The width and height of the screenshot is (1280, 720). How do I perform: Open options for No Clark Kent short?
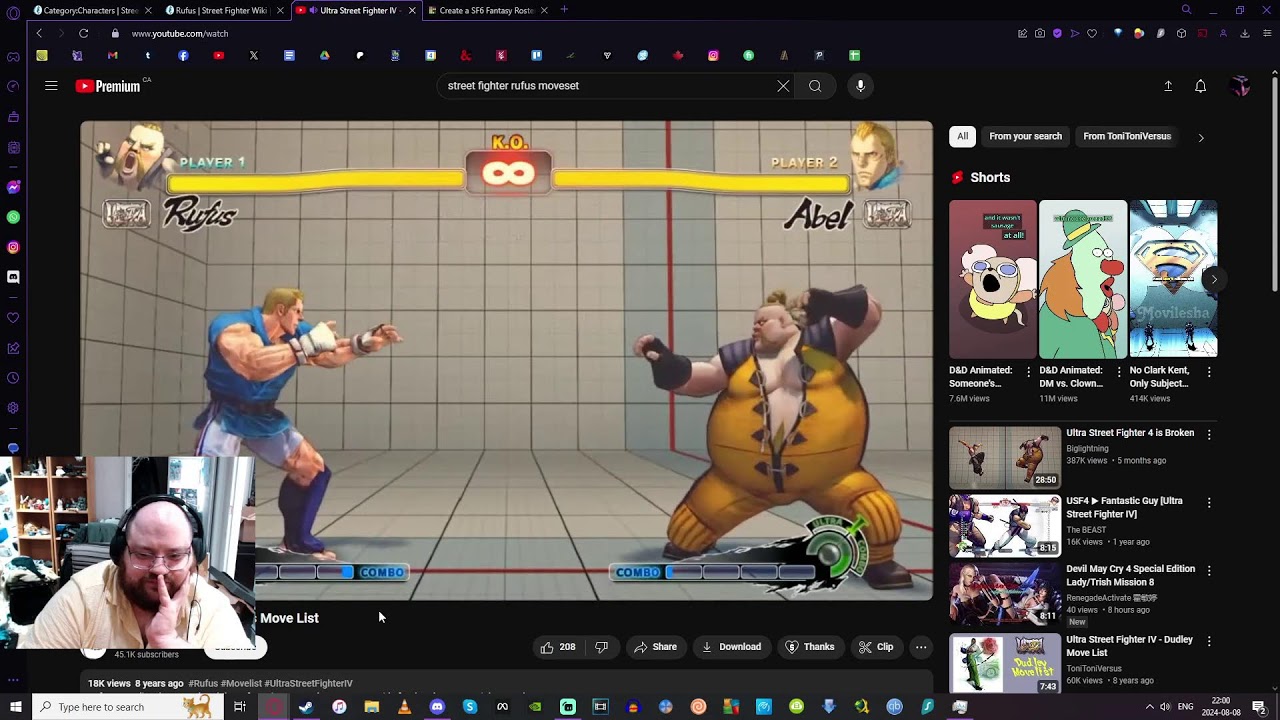pyautogui.click(x=1209, y=372)
